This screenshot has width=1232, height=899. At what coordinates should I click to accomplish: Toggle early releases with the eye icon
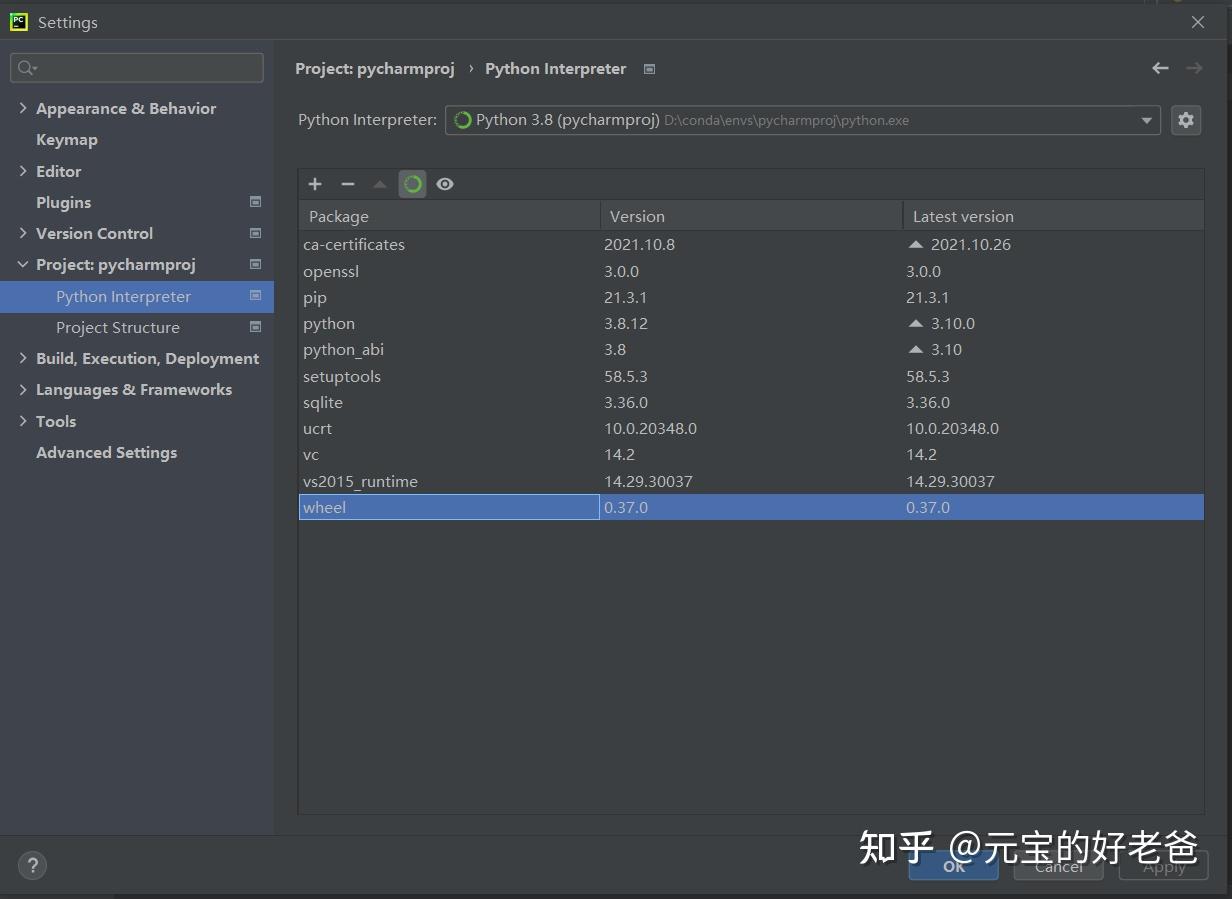coord(445,184)
